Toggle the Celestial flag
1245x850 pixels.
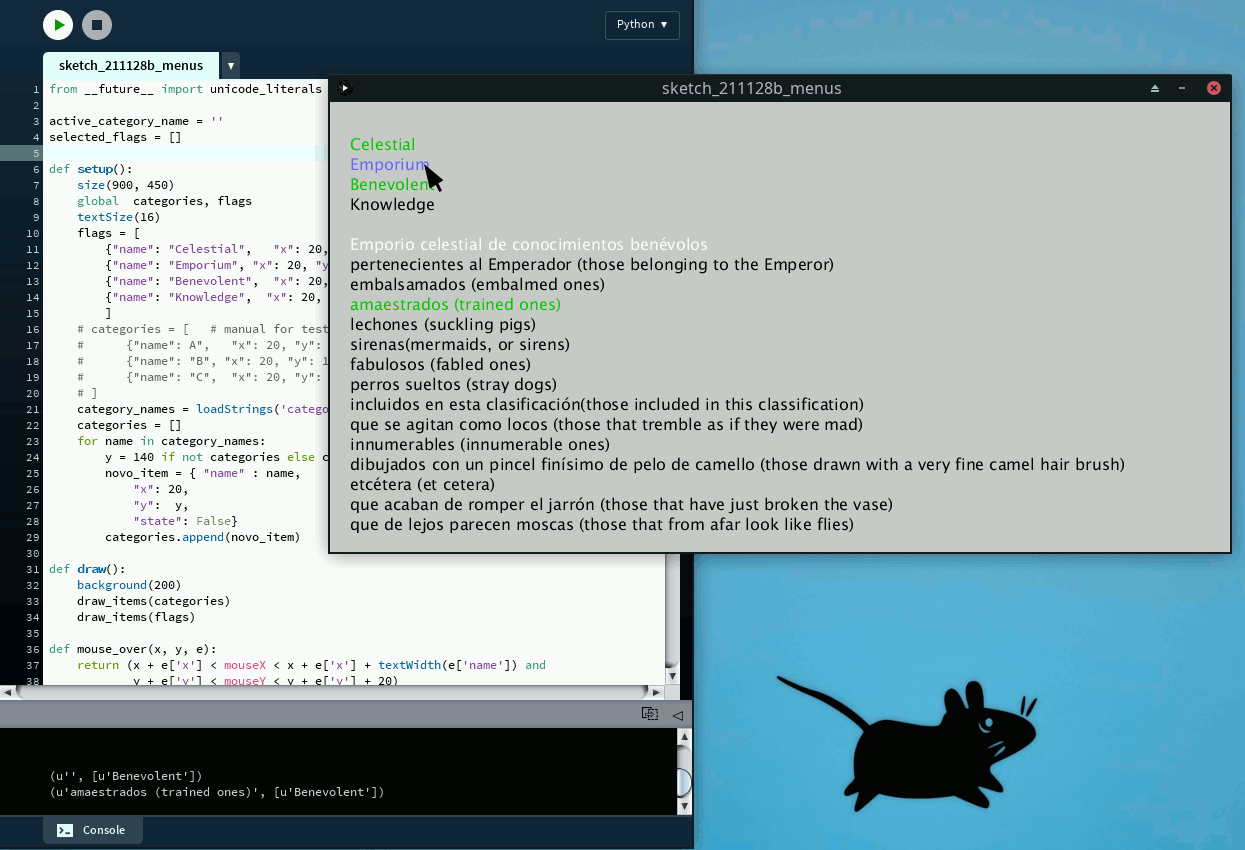click(382, 145)
